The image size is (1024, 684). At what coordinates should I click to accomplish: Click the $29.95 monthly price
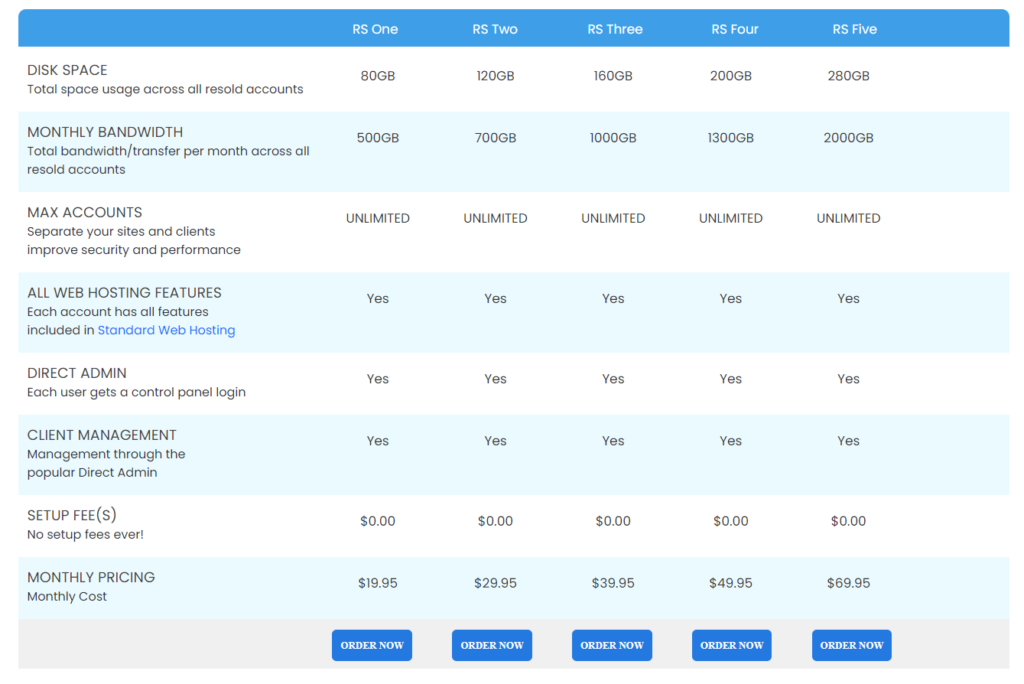click(495, 583)
